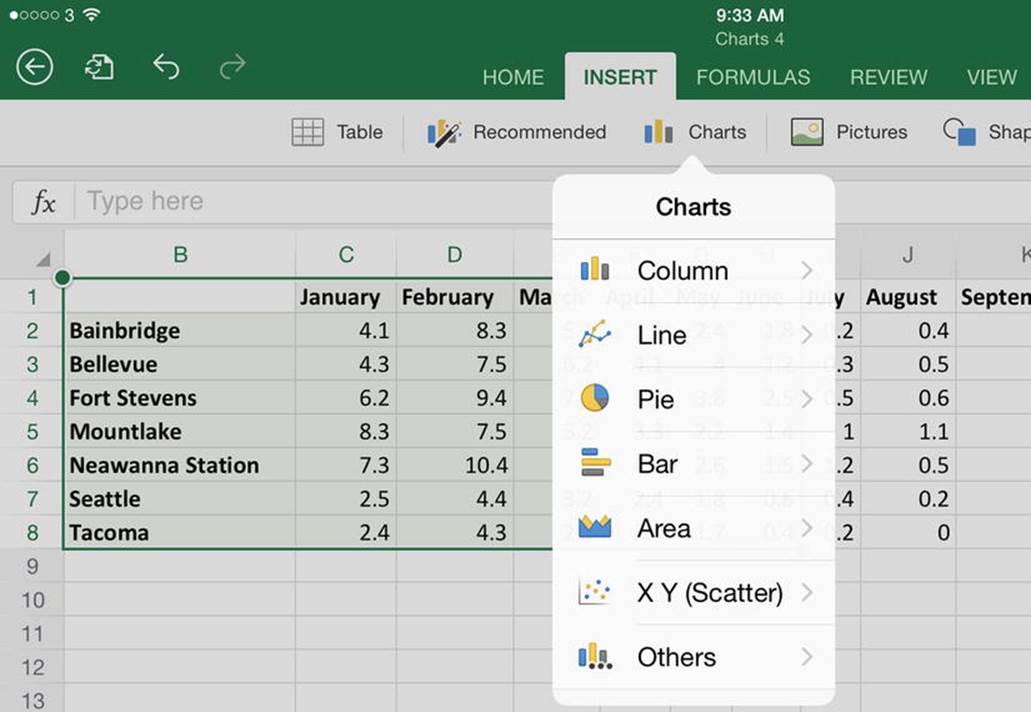Click the redo arrow icon
The width and height of the screenshot is (1031, 712).
point(233,66)
